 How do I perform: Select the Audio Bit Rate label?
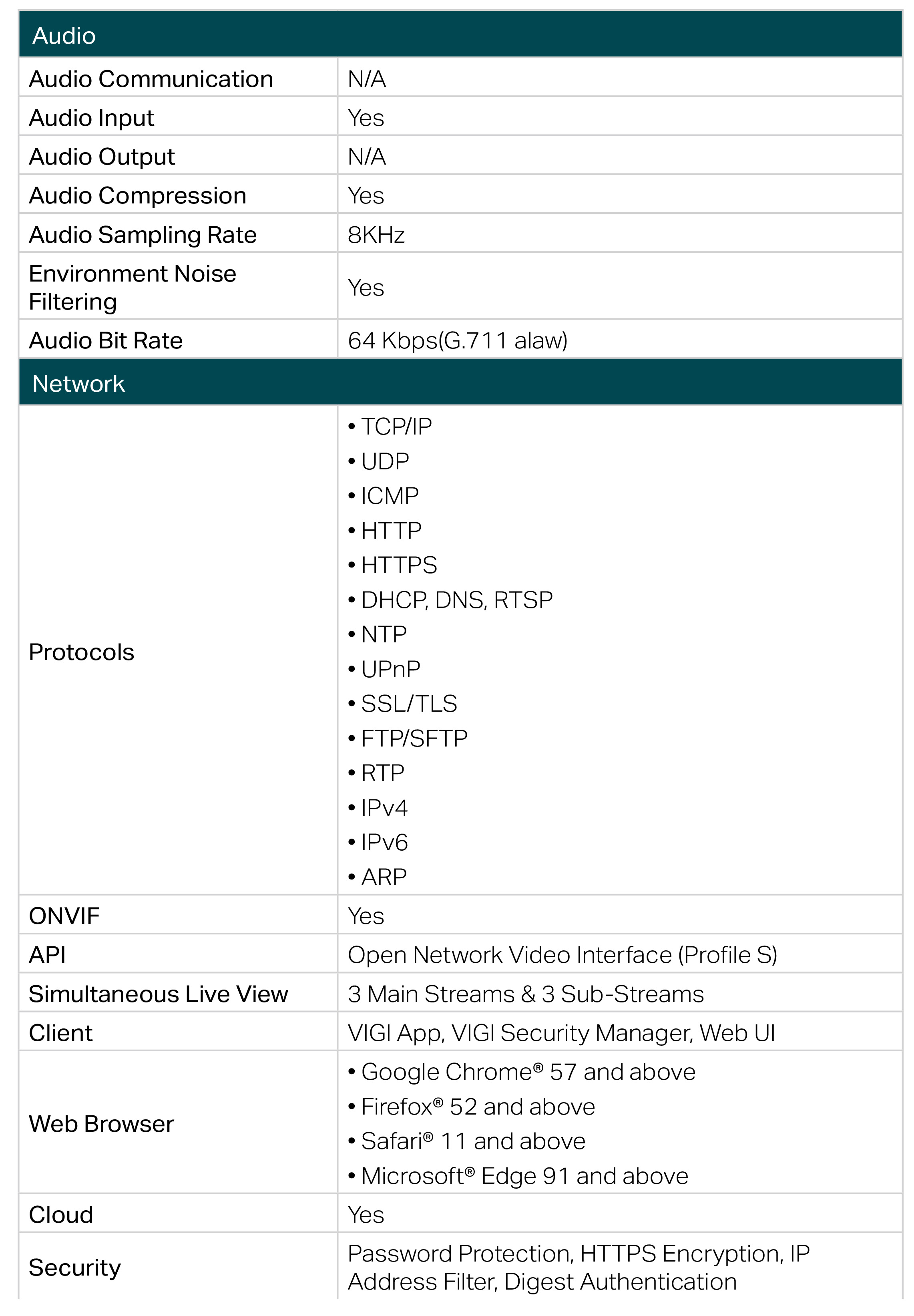pos(105,340)
